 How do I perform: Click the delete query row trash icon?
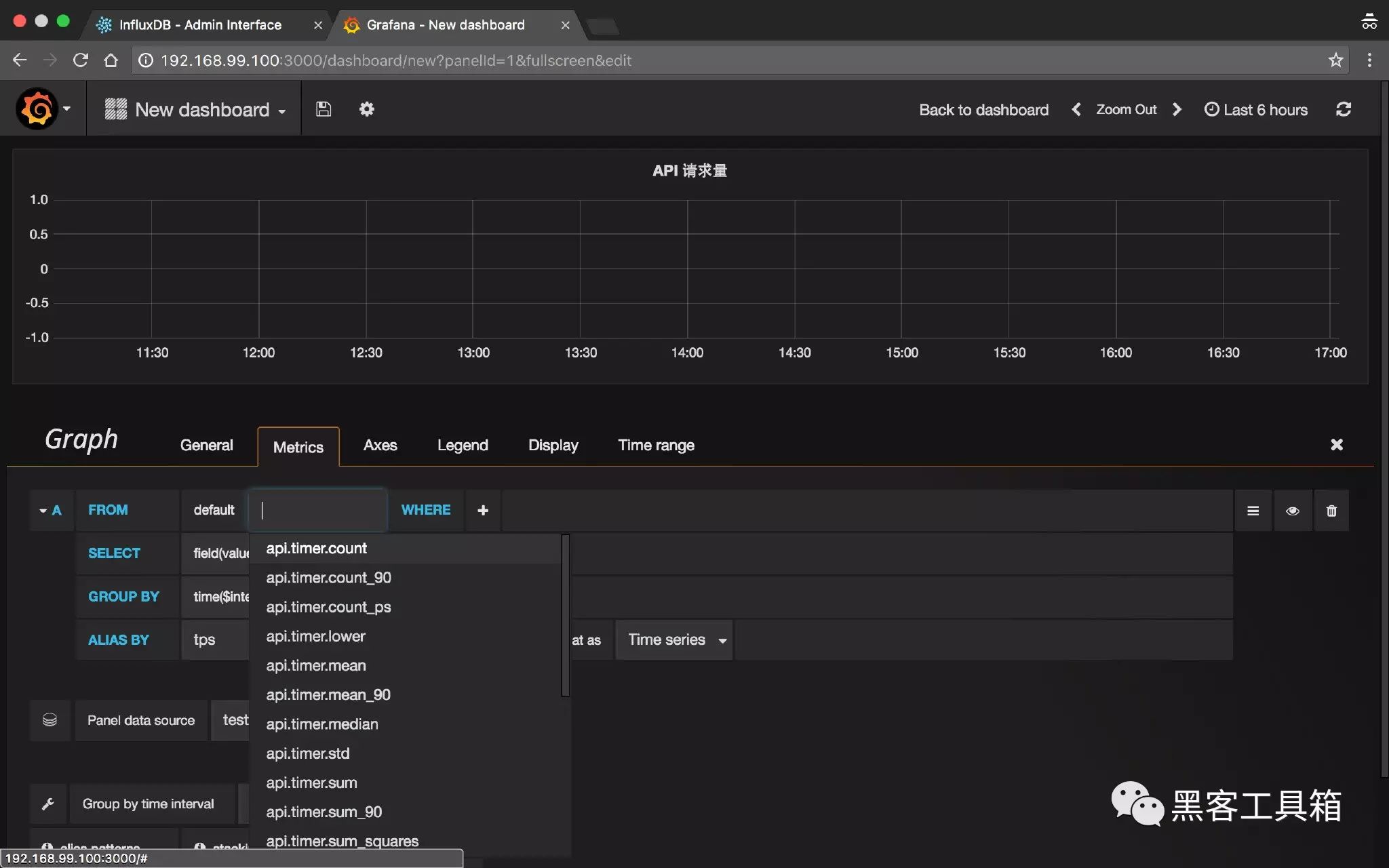[1331, 511]
